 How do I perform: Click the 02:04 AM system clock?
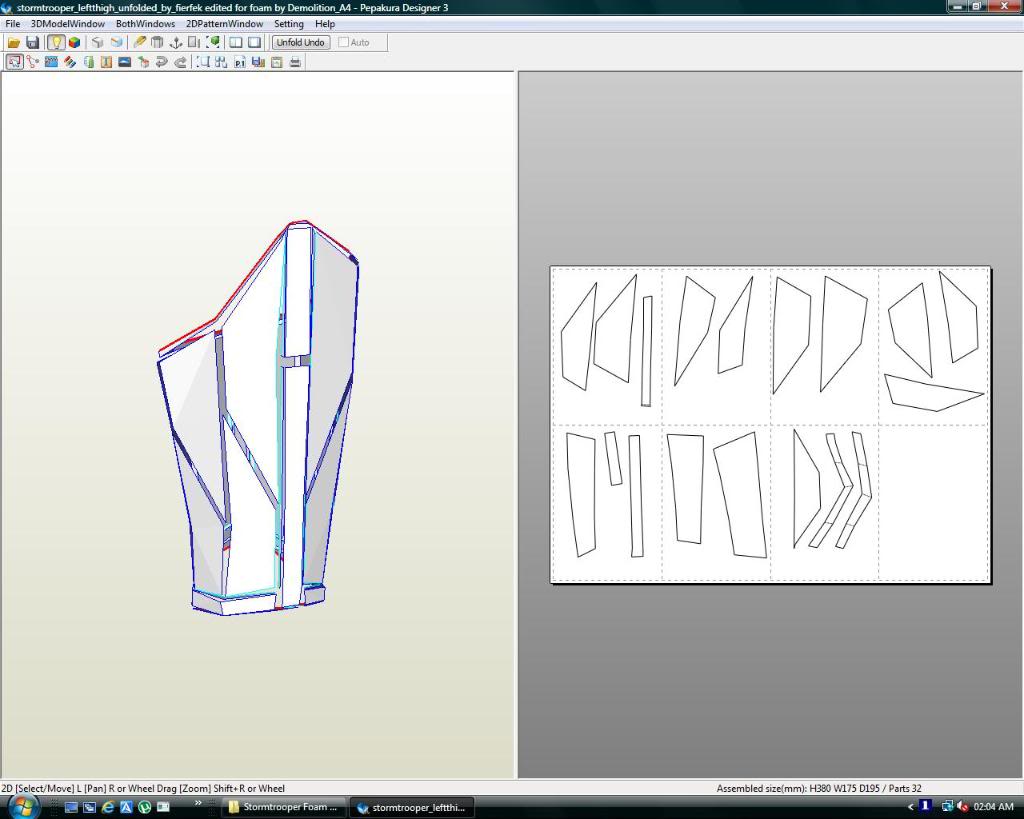click(x=993, y=807)
